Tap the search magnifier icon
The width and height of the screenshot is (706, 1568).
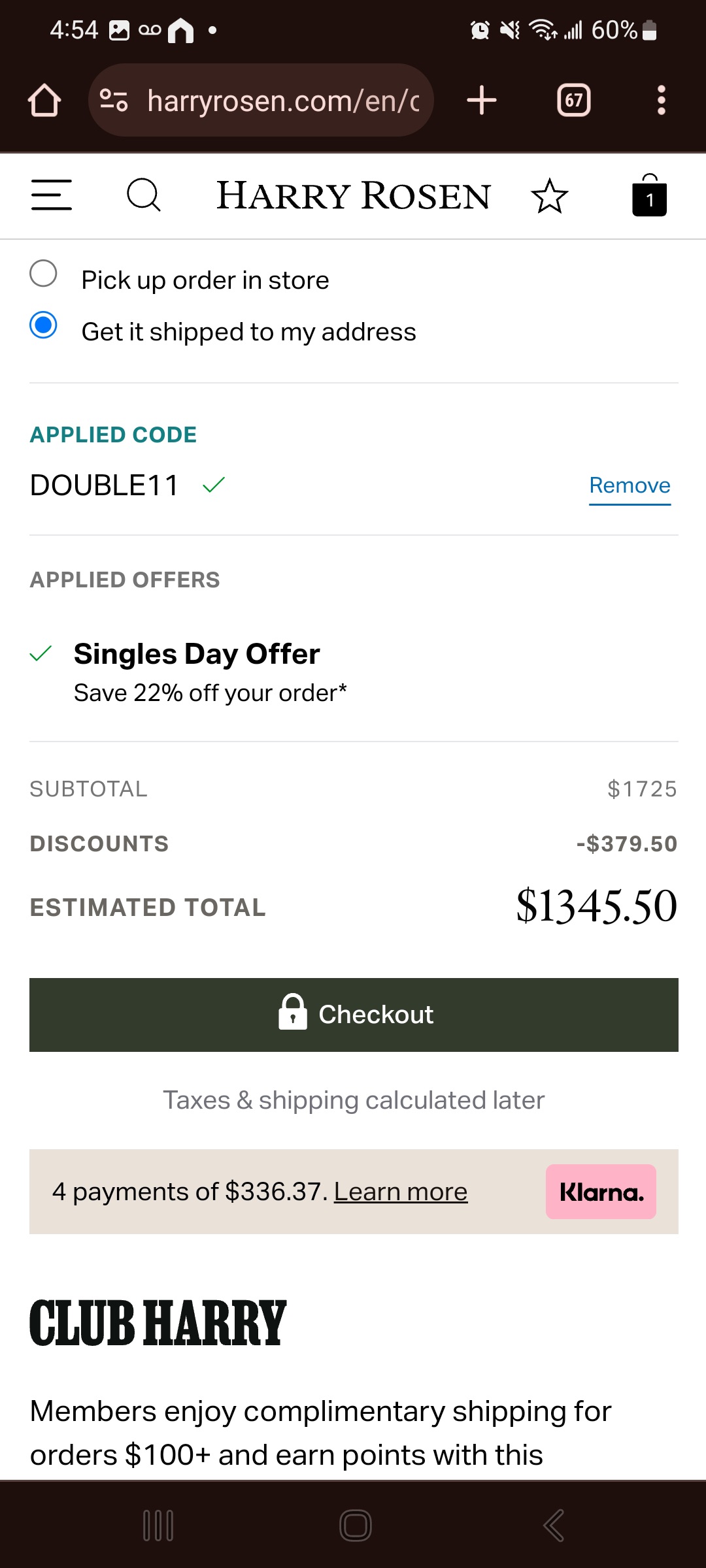pos(143,195)
